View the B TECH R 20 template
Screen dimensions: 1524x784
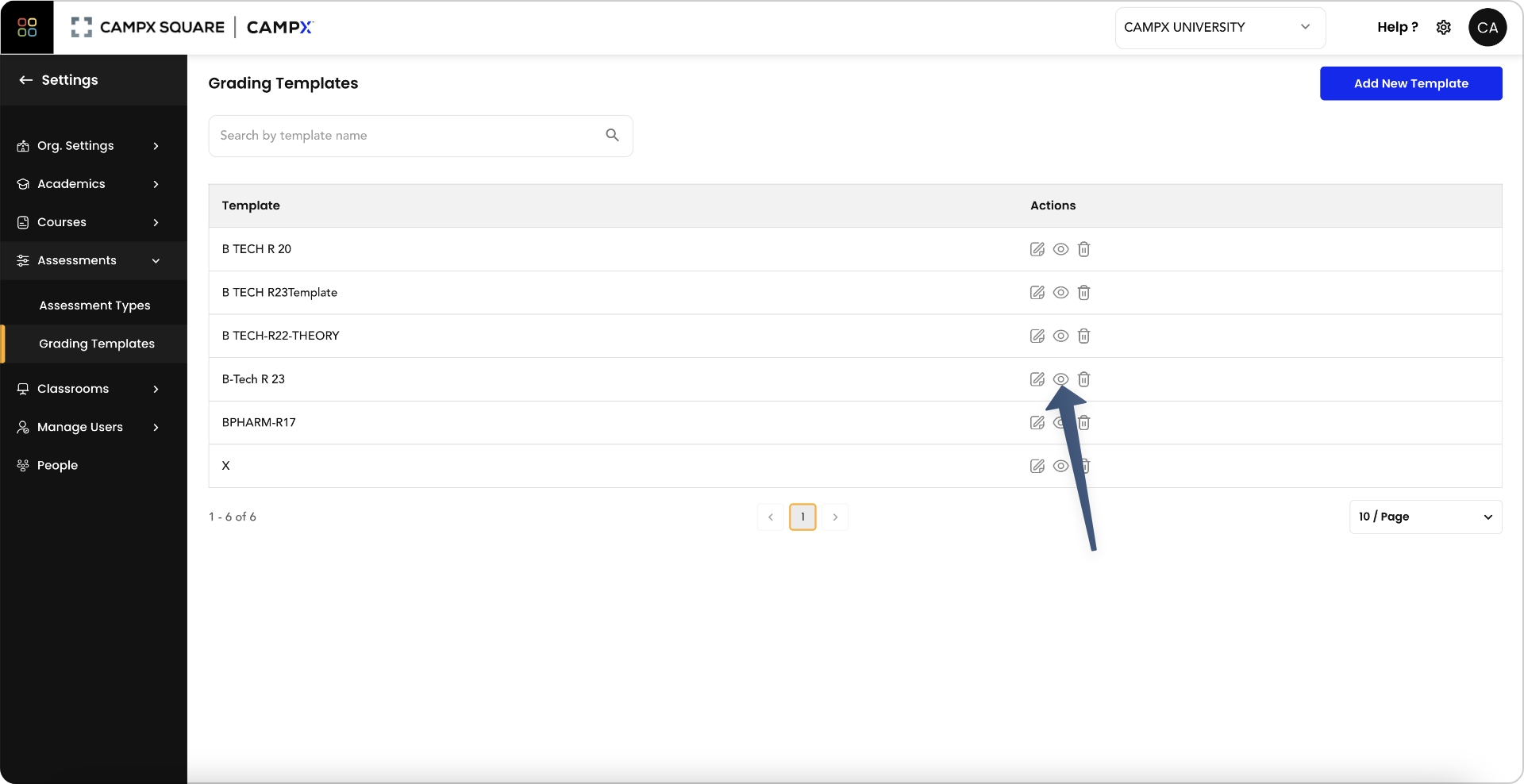[1060, 249]
